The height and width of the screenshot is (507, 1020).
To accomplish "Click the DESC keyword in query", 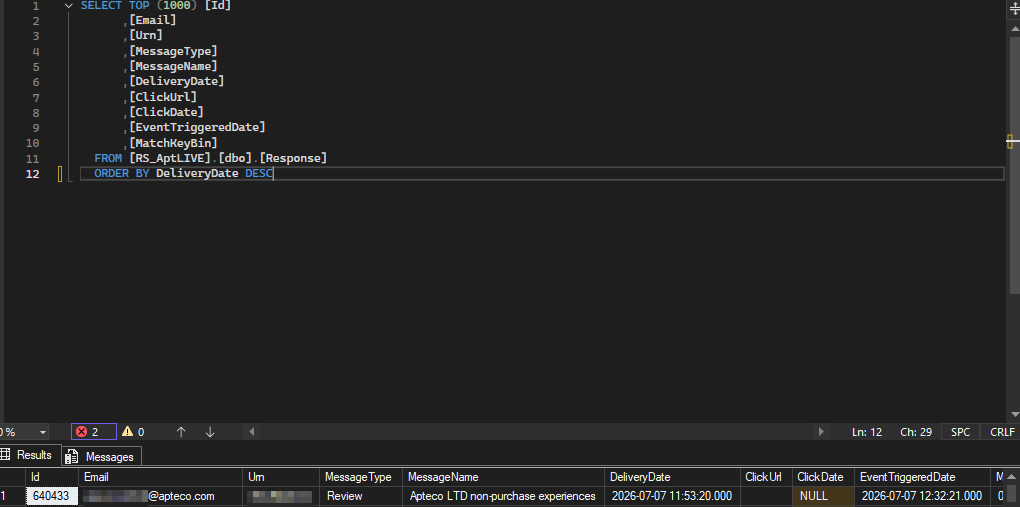I will click(259, 174).
